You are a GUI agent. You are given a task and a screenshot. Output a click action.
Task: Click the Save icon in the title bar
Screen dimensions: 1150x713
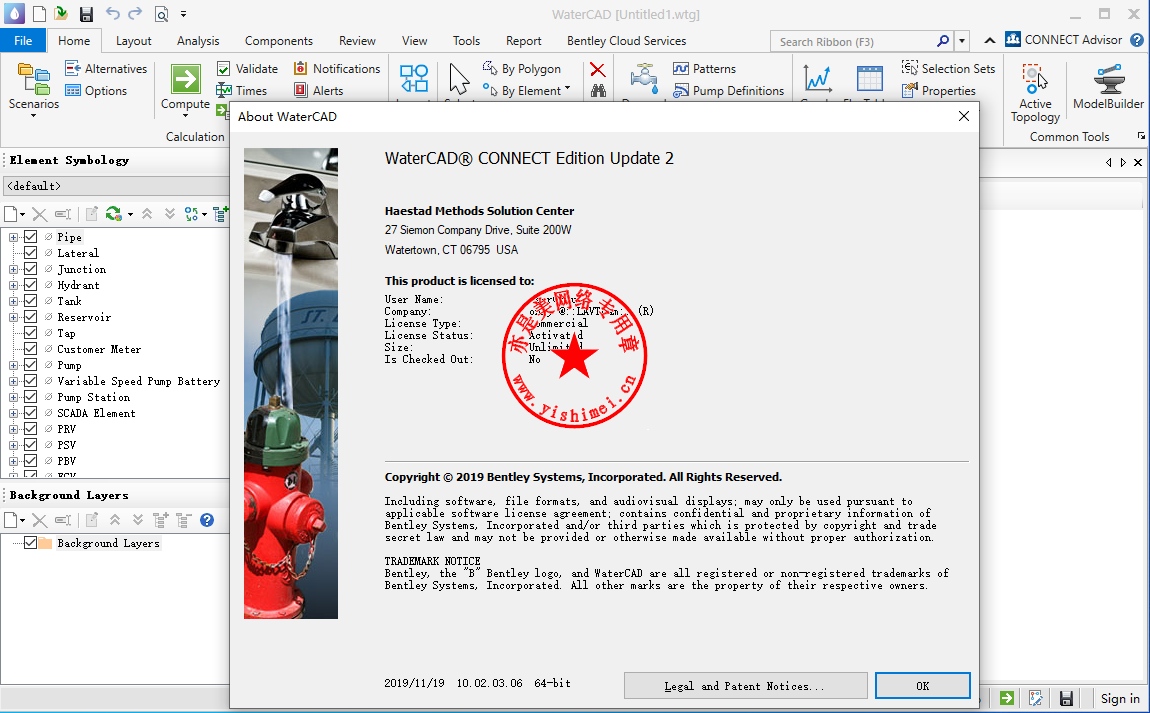(x=87, y=14)
